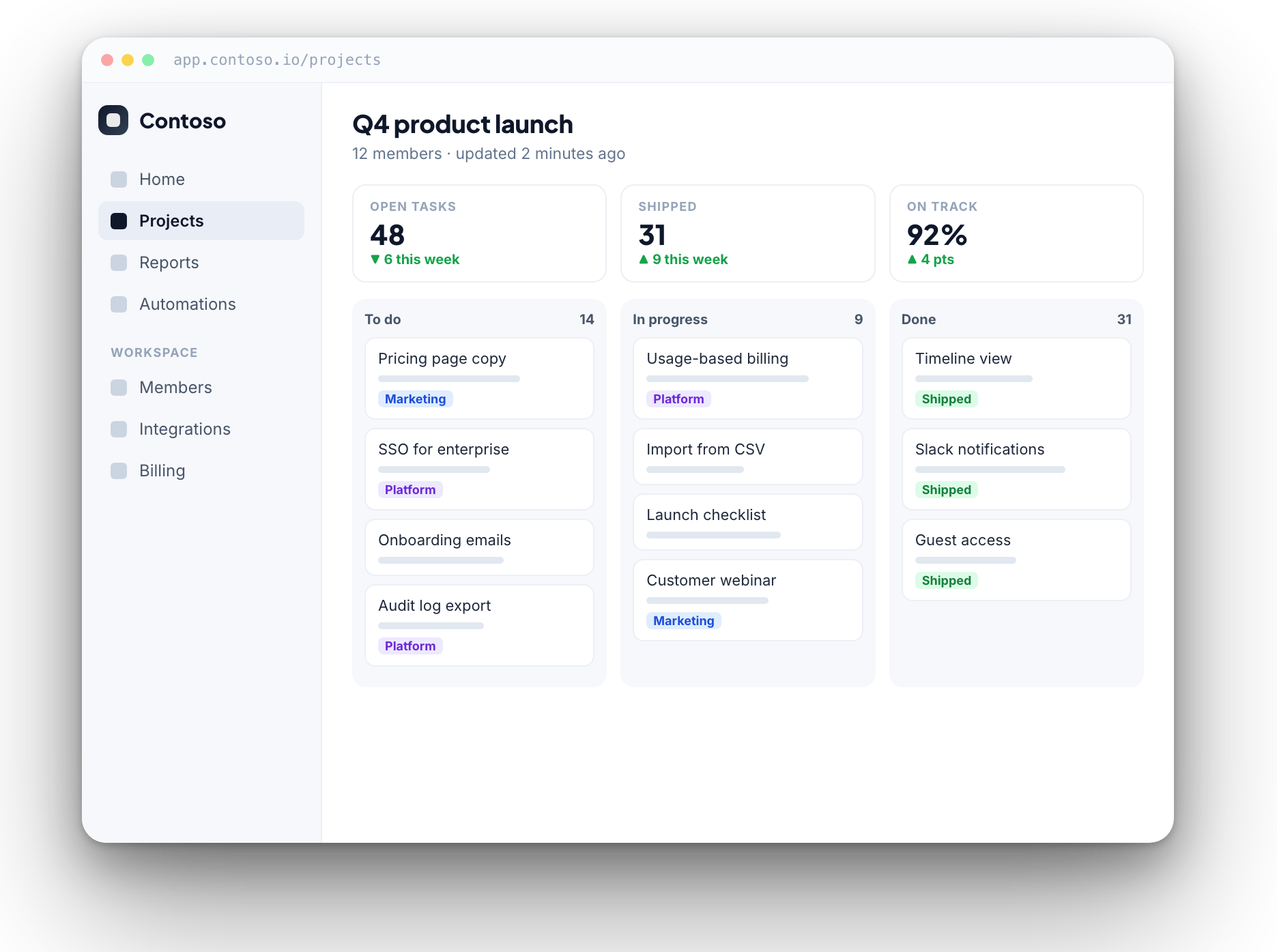Open the Timeline view card title
The height and width of the screenshot is (952, 1277).
pyautogui.click(x=963, y=359)
